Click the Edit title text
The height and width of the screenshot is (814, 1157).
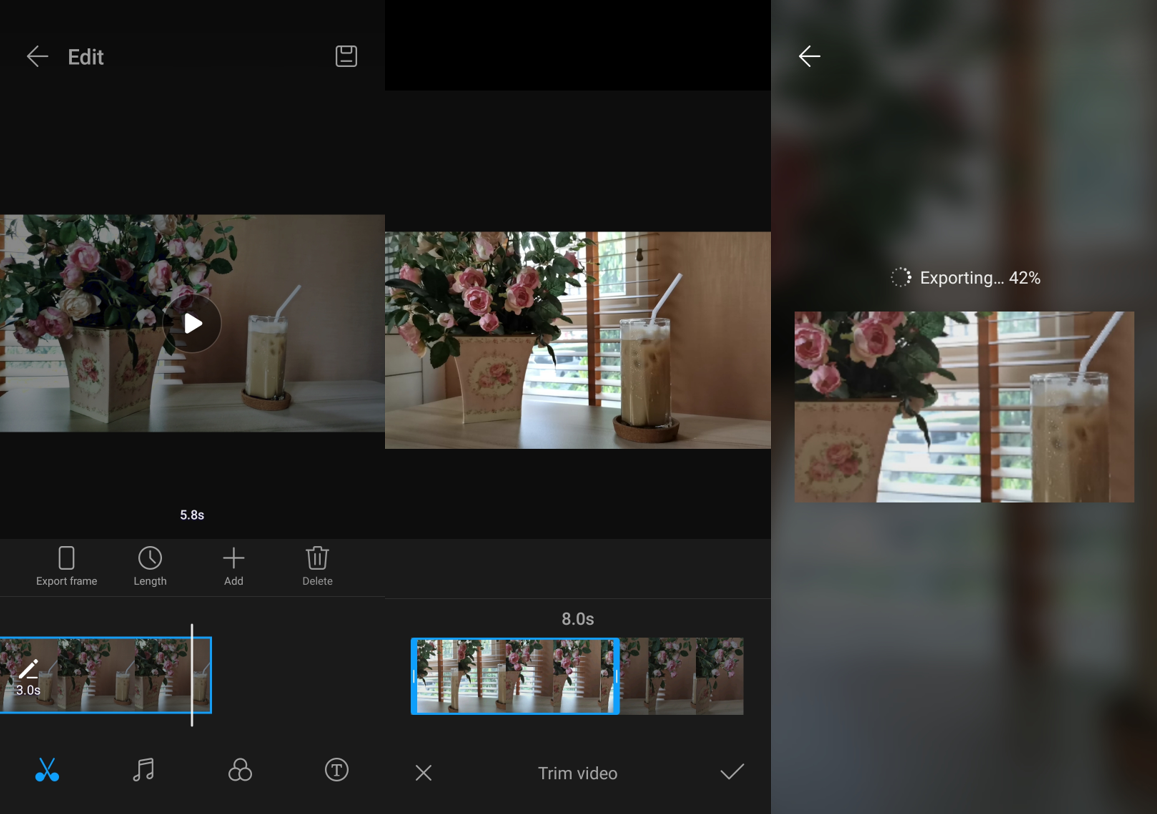(86, 57)
